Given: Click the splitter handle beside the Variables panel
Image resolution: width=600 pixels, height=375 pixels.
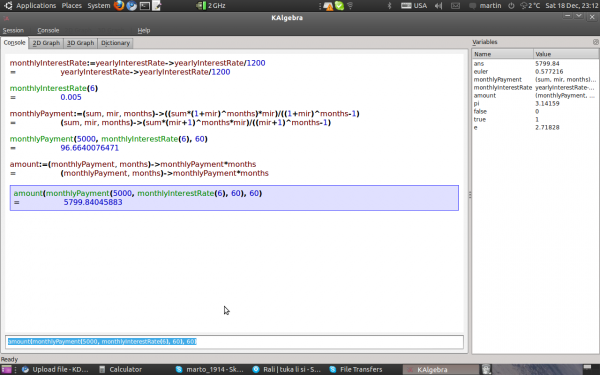Looking at the screenshot, I should [x=470, y=195].
